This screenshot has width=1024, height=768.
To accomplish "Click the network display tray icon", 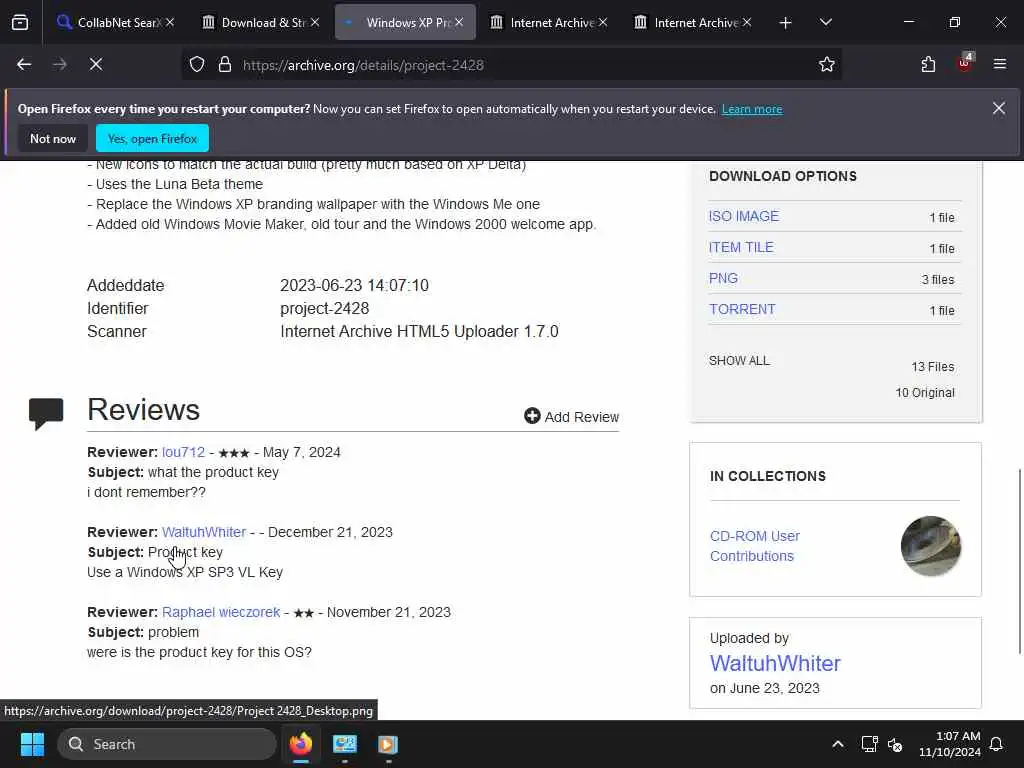I will pyautogui.click(x=869, y=744).
